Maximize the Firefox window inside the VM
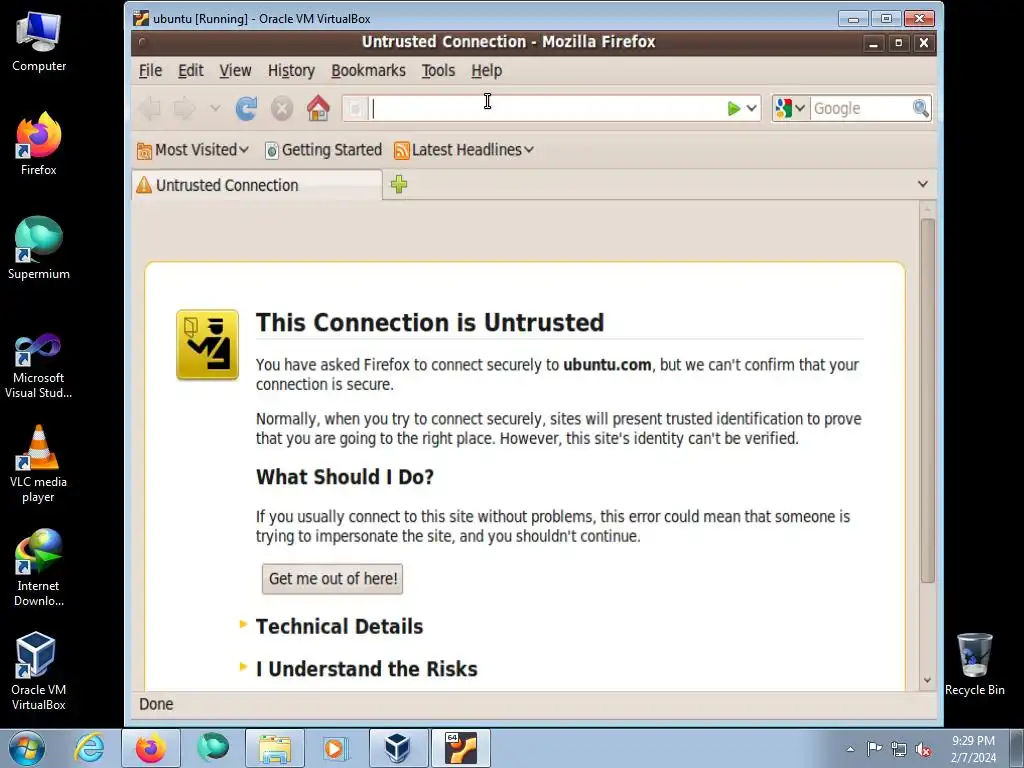The image size is (1024, 768). coord(899,43)
